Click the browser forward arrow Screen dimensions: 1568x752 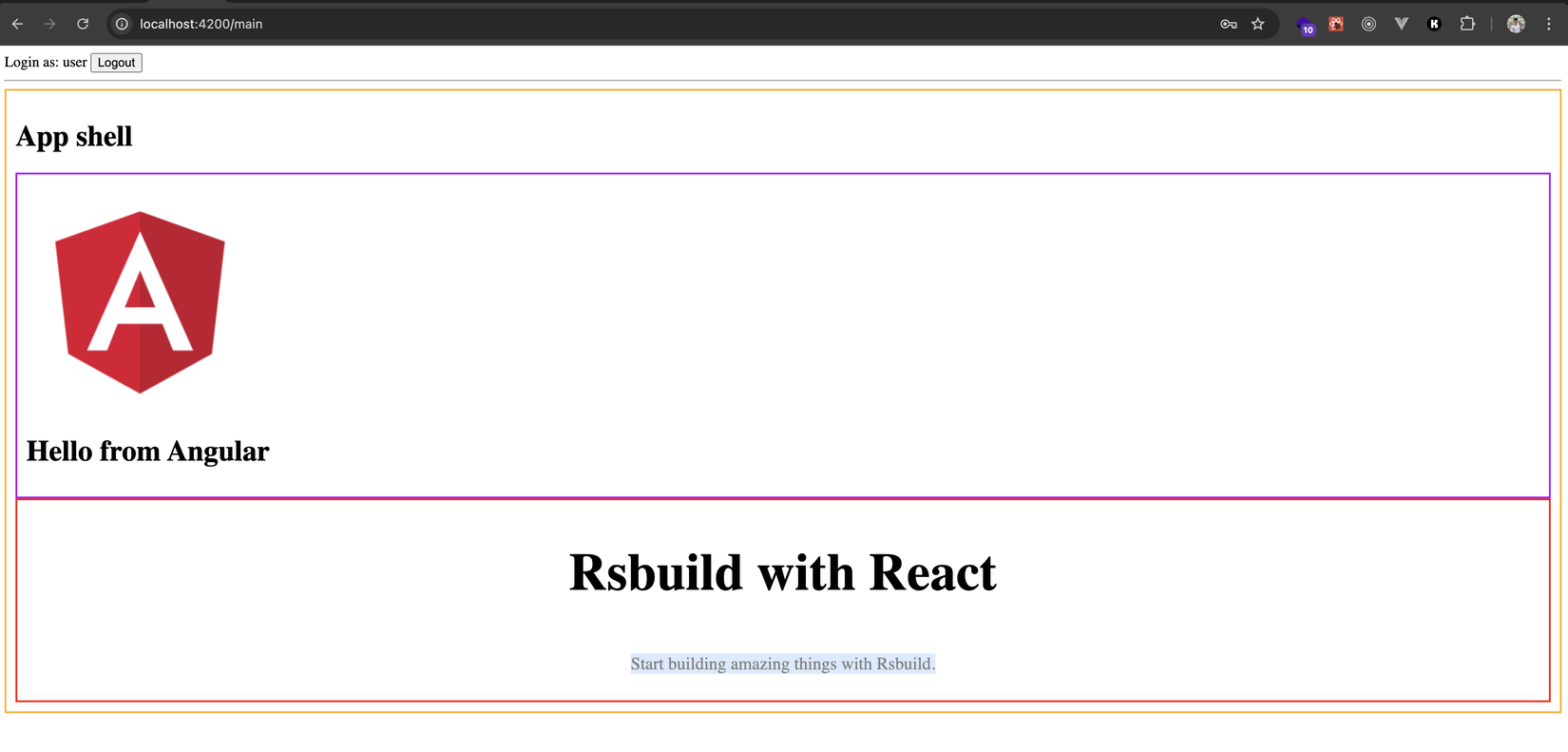50,24
